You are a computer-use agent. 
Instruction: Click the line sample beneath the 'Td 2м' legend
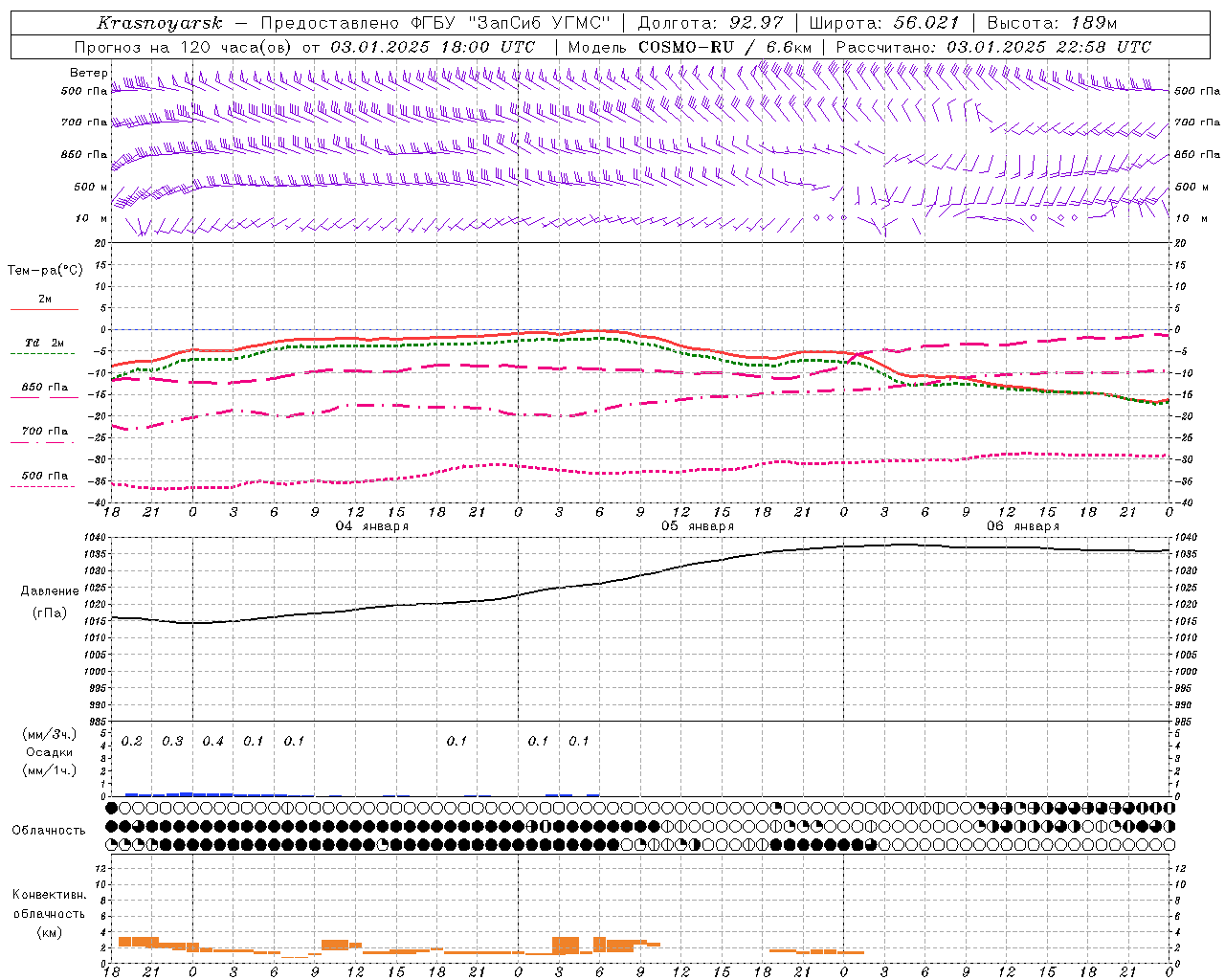[x=43, y=354]
